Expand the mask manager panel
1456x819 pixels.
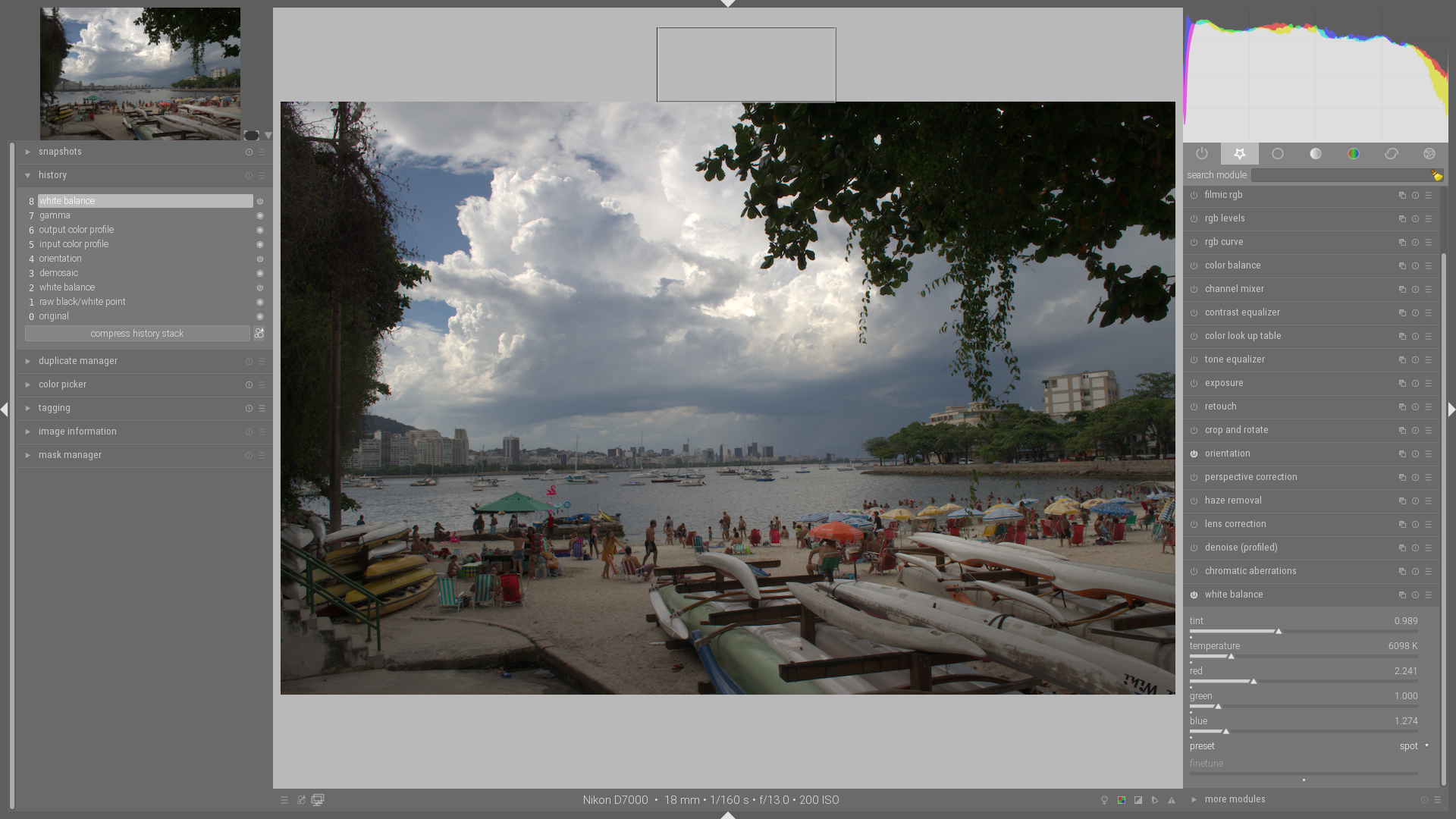point(28,455)
